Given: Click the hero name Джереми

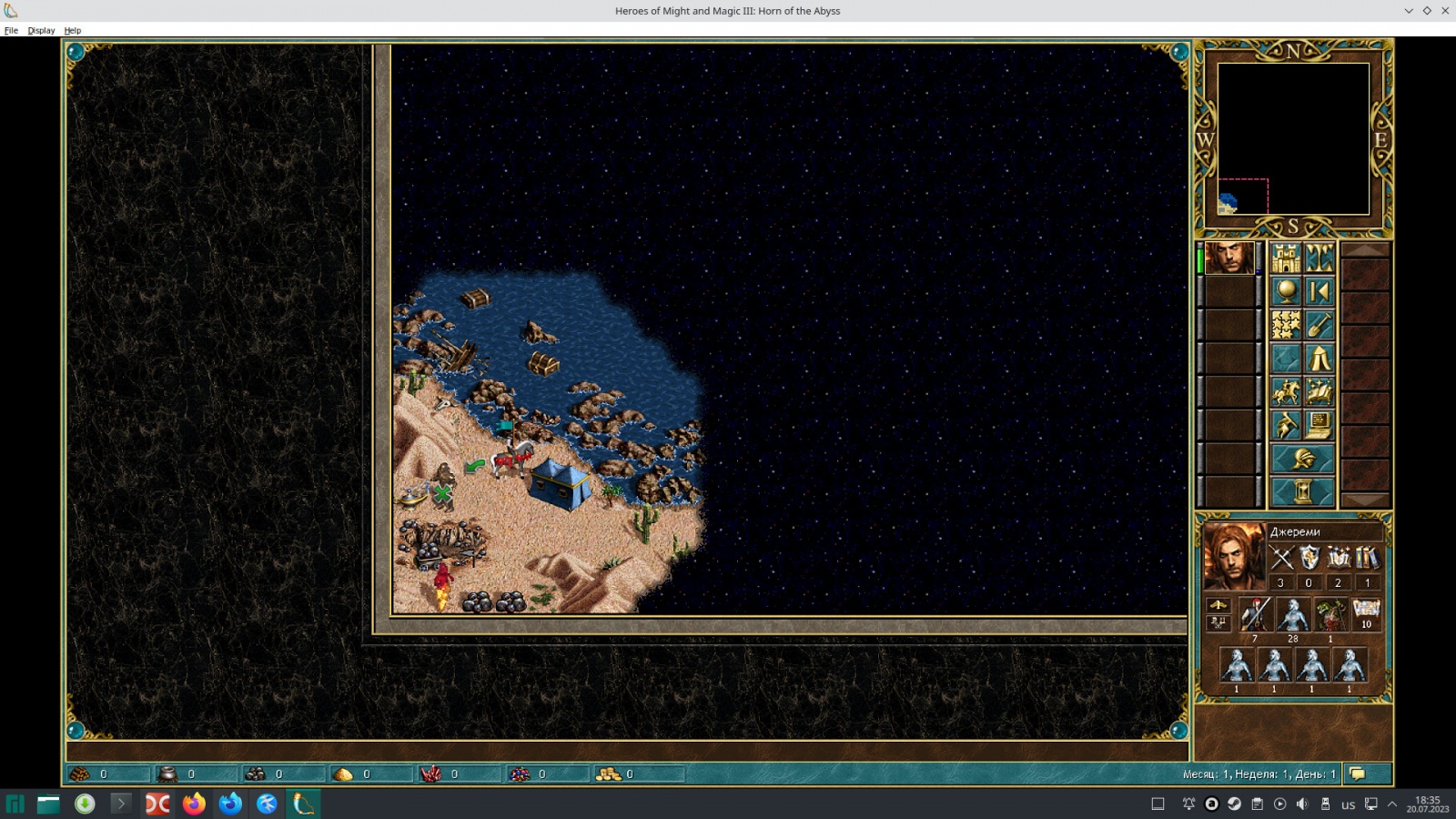Looking at the screenshot, I should pyautogui.click(x=1295, y=531).
